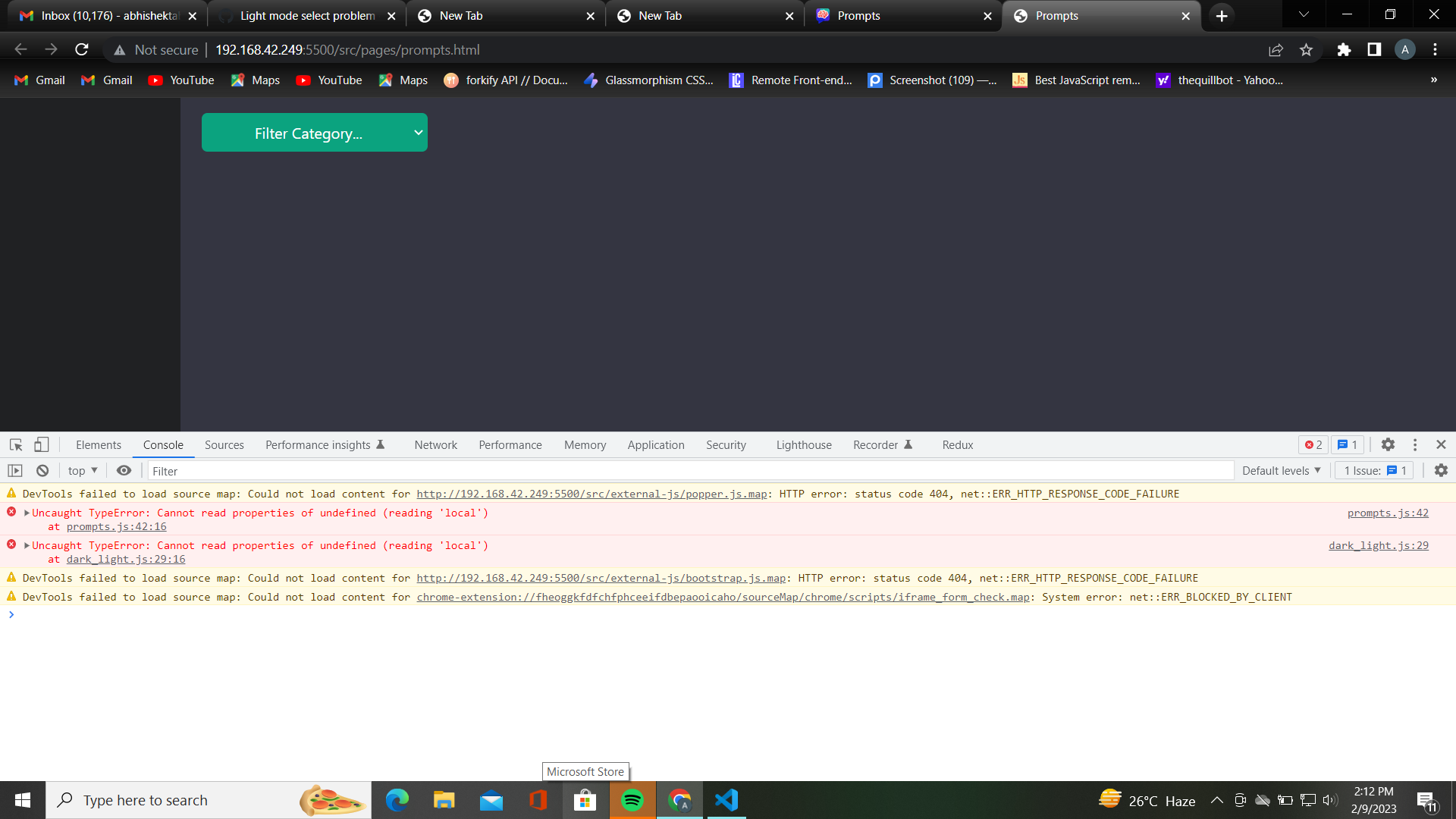Switch to the Network panel

[x=435, y=444]
